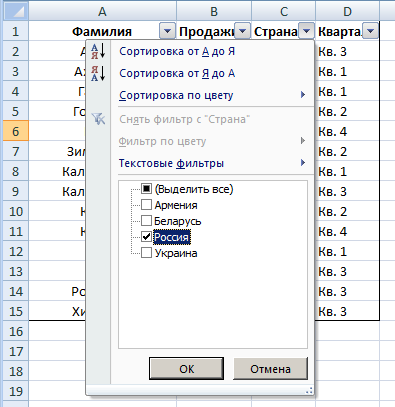This screenshot has height=407, width=395.
Task: Click the Кв. 2 cell in row 10
Action: click(x=347, y=211)
